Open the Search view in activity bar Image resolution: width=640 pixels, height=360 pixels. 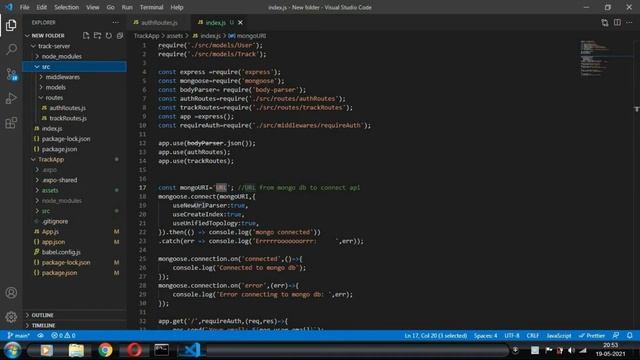click(11, 49)
